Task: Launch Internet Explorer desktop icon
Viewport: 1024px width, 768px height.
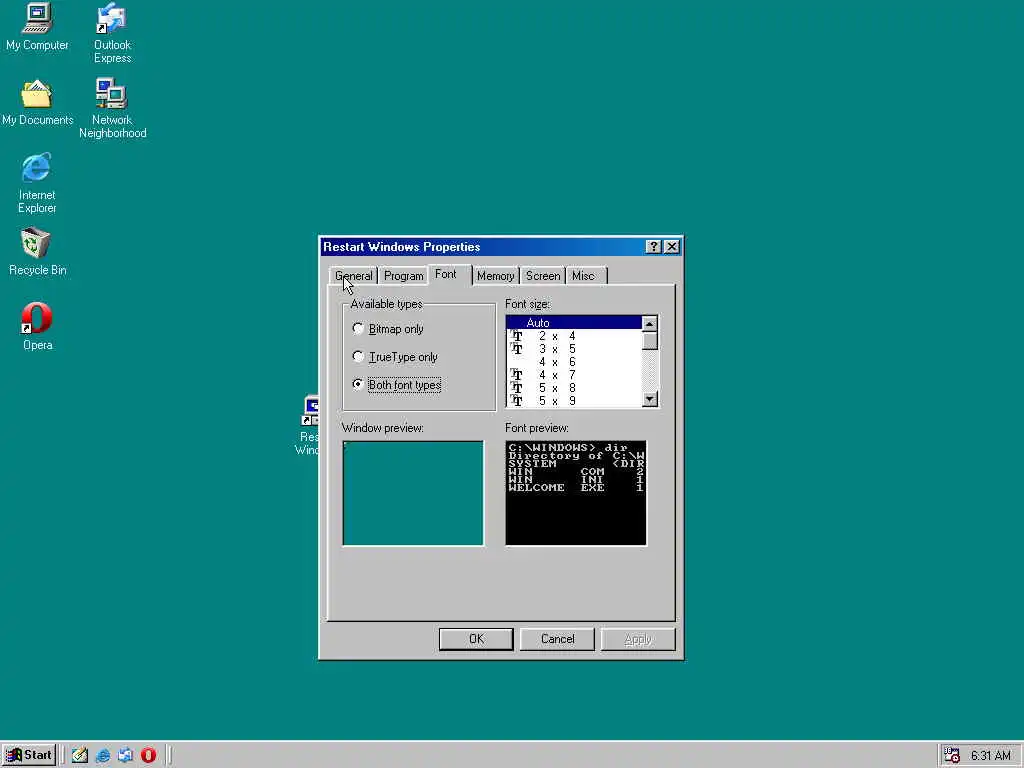Action: click(x=37, y=183)
